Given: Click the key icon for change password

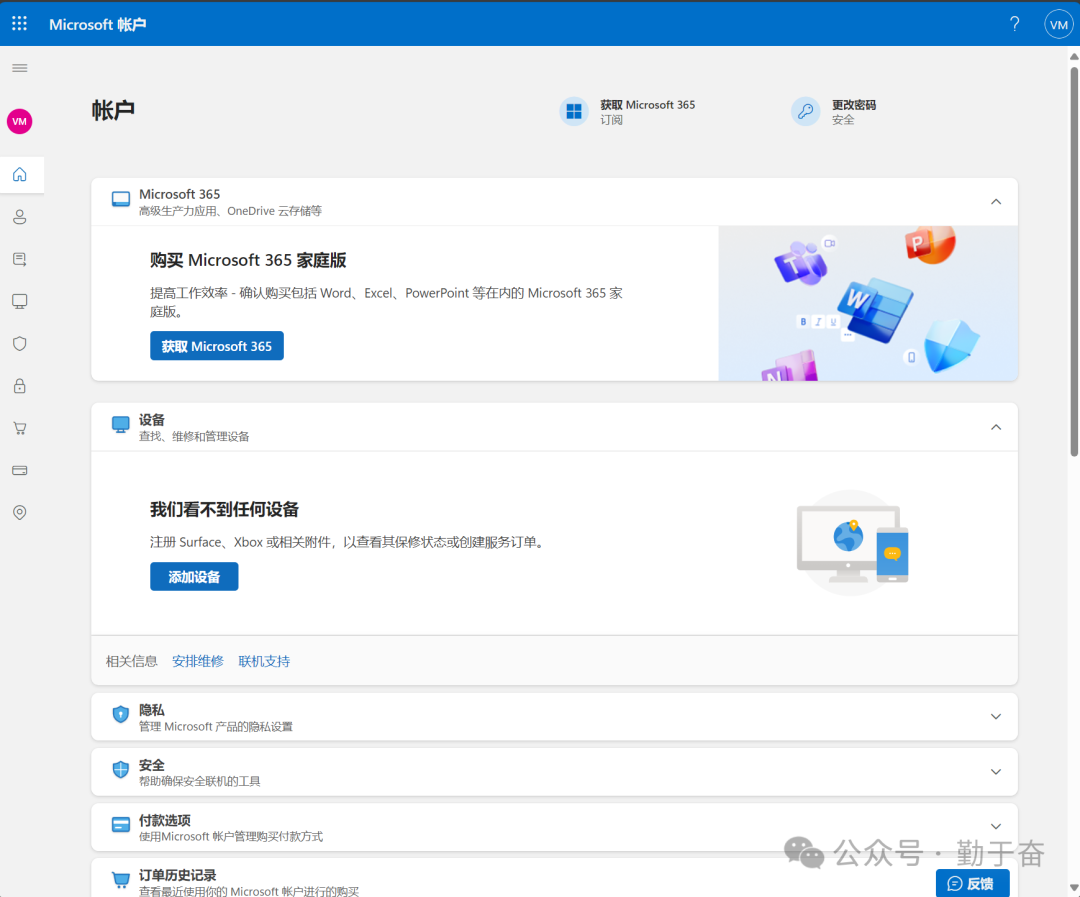Looking at the screenshot, I should [805, 111].
